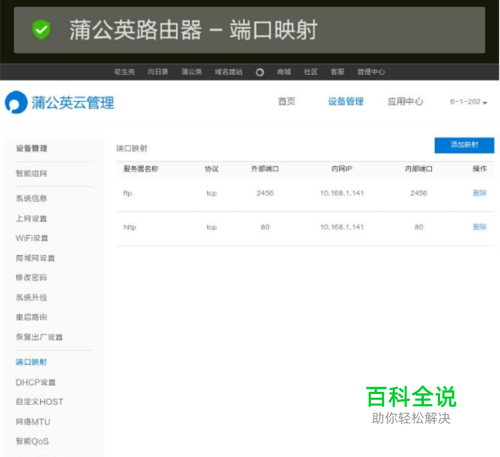
Task: Open the 应用中心 tab
Action: [x=405, y=101]
